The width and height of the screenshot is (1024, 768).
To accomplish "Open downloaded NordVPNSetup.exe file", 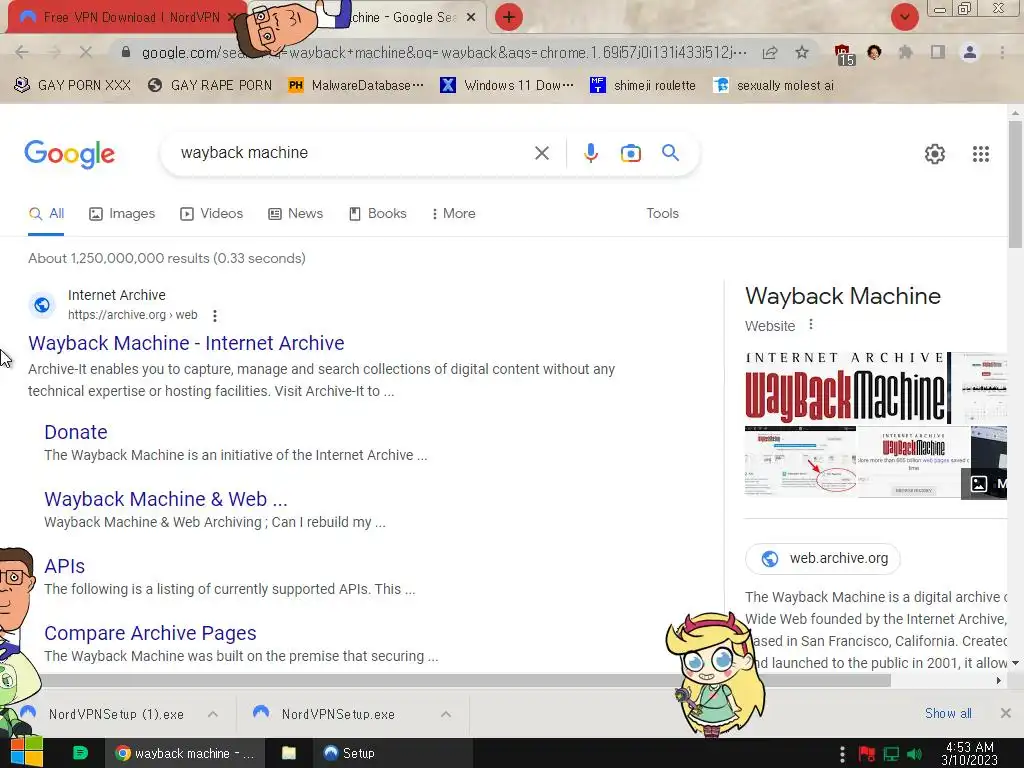I will pos(325,714).
